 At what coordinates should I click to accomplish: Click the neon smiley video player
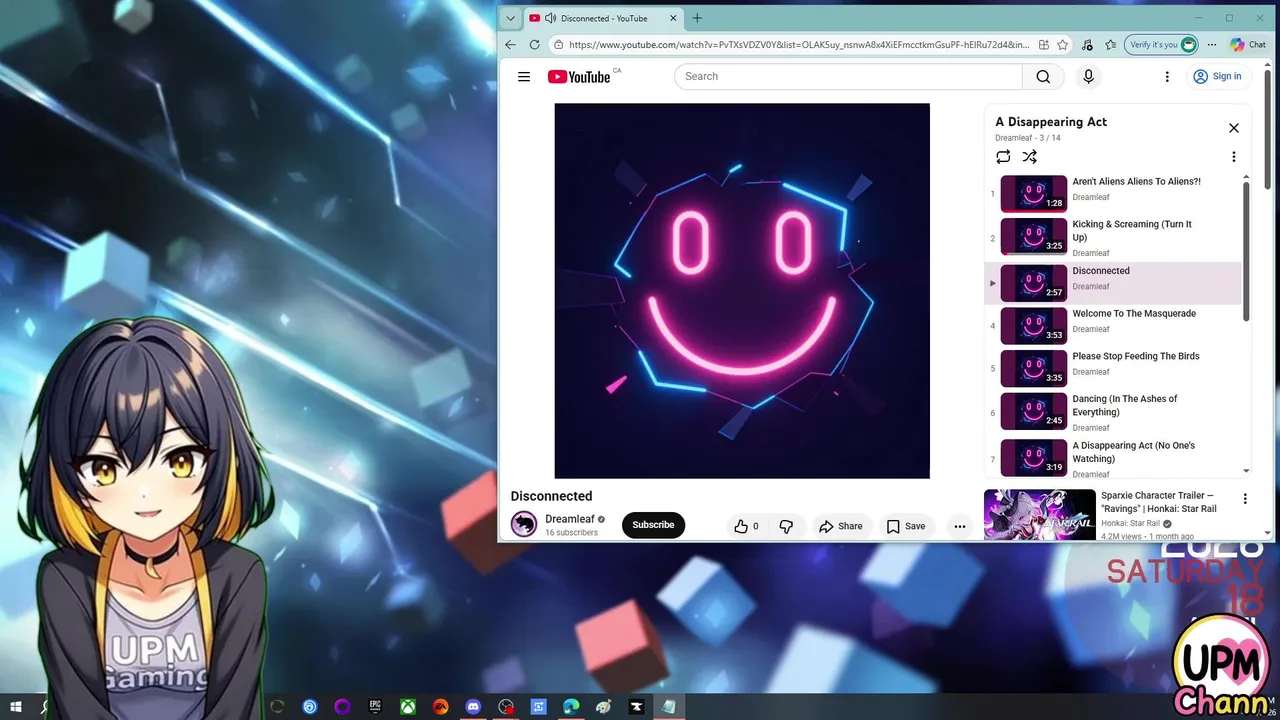pyautogui.click(x=742, y=291)
